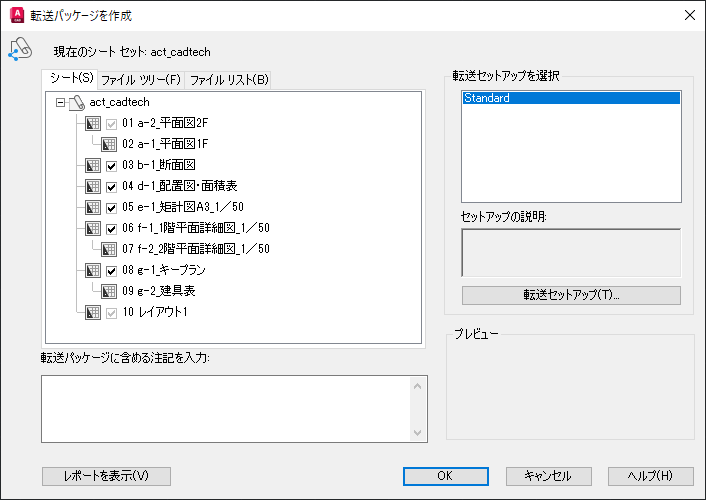
Task: Click the notes box scroll down arrow
Action: 417,432
